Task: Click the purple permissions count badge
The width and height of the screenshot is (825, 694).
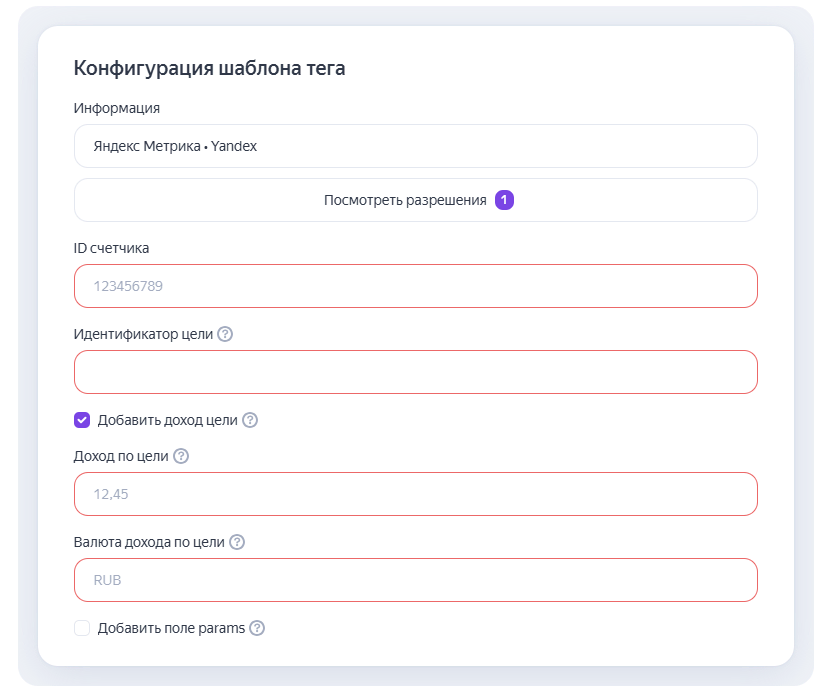Action: click(504, 200)
